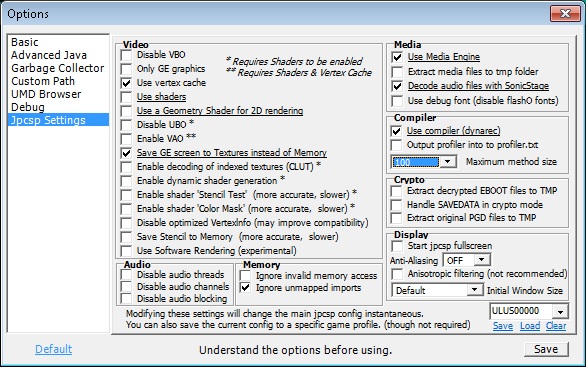This screenshot has width=586, height=367.
Task: Switch to UMD Browser settings page
Action: [46, 94]
